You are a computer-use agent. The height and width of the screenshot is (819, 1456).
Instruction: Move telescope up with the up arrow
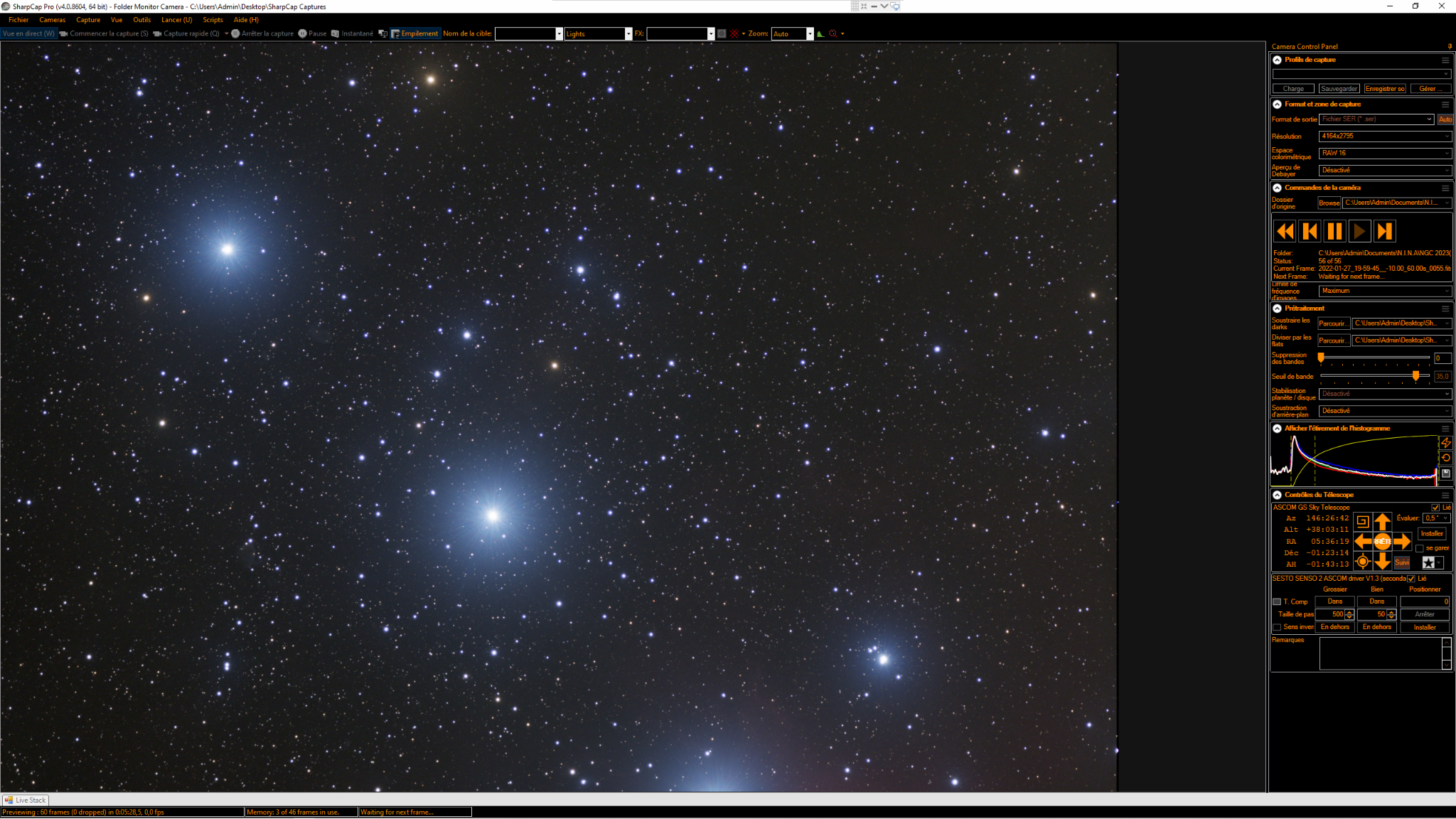tap(1382, 522)
